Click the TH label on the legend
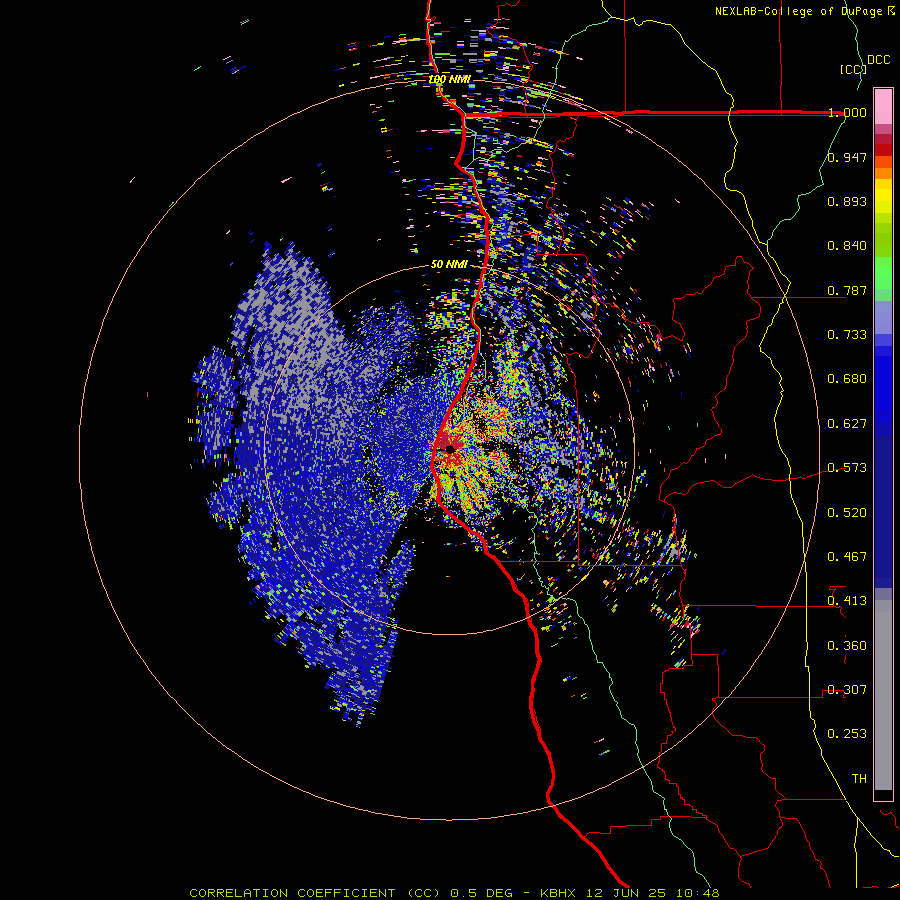 coord(859,779)
